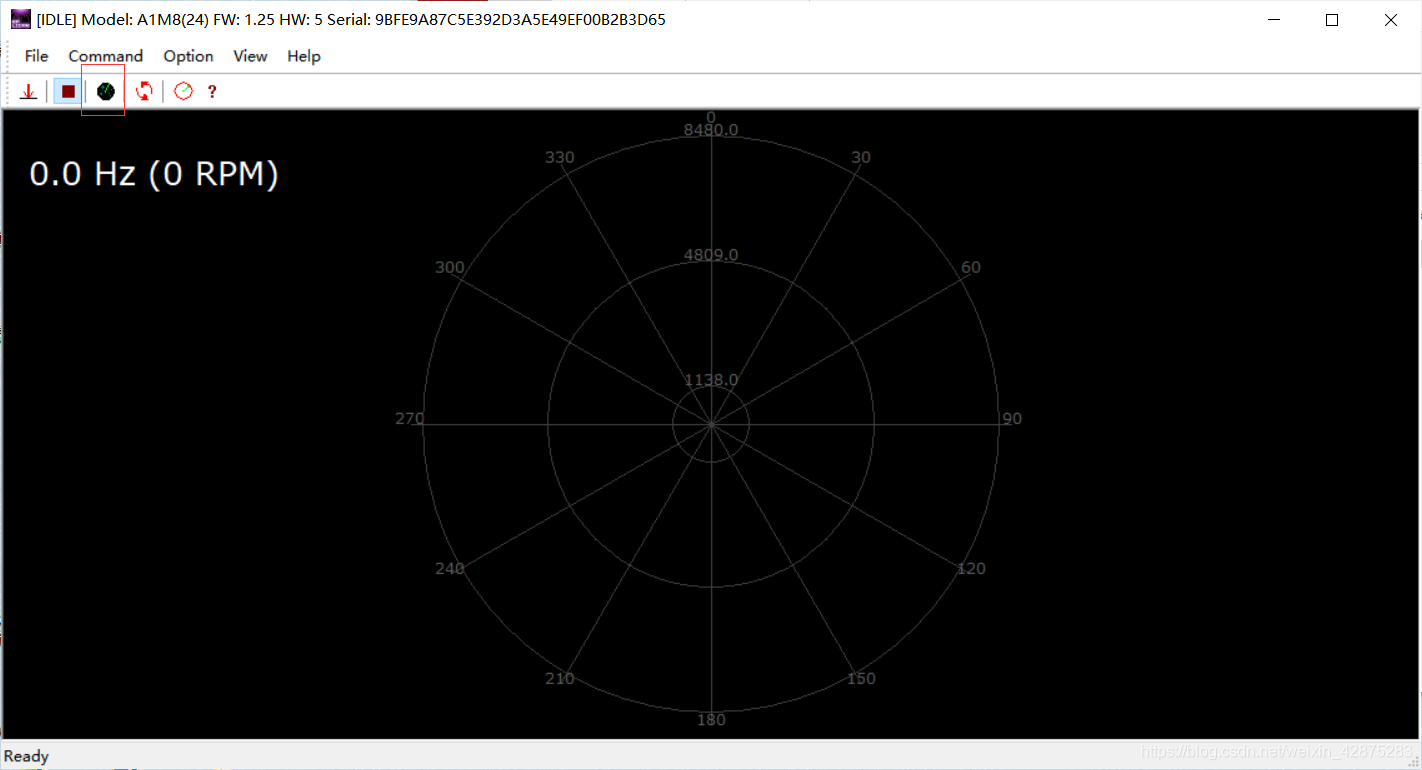Close the lidar application window
The width and height of the screenshot is (1422, 770).
click(1391, 20)
